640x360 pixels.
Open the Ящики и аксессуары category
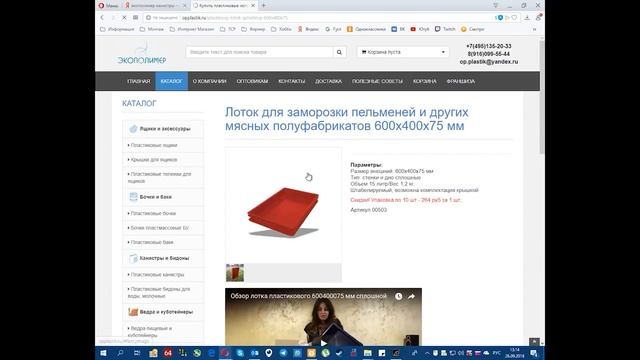click(x=163, y=129)
